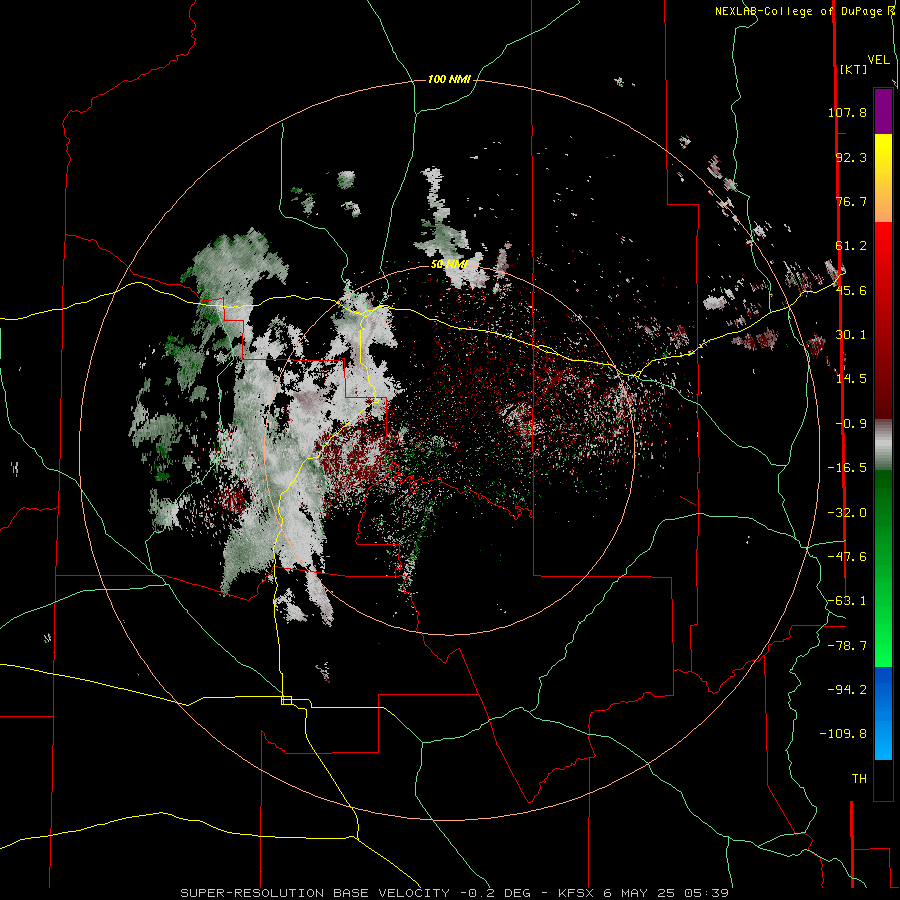Pick the blue segment of the color bar
Screen dimensions: 900x900
point(883,713)
